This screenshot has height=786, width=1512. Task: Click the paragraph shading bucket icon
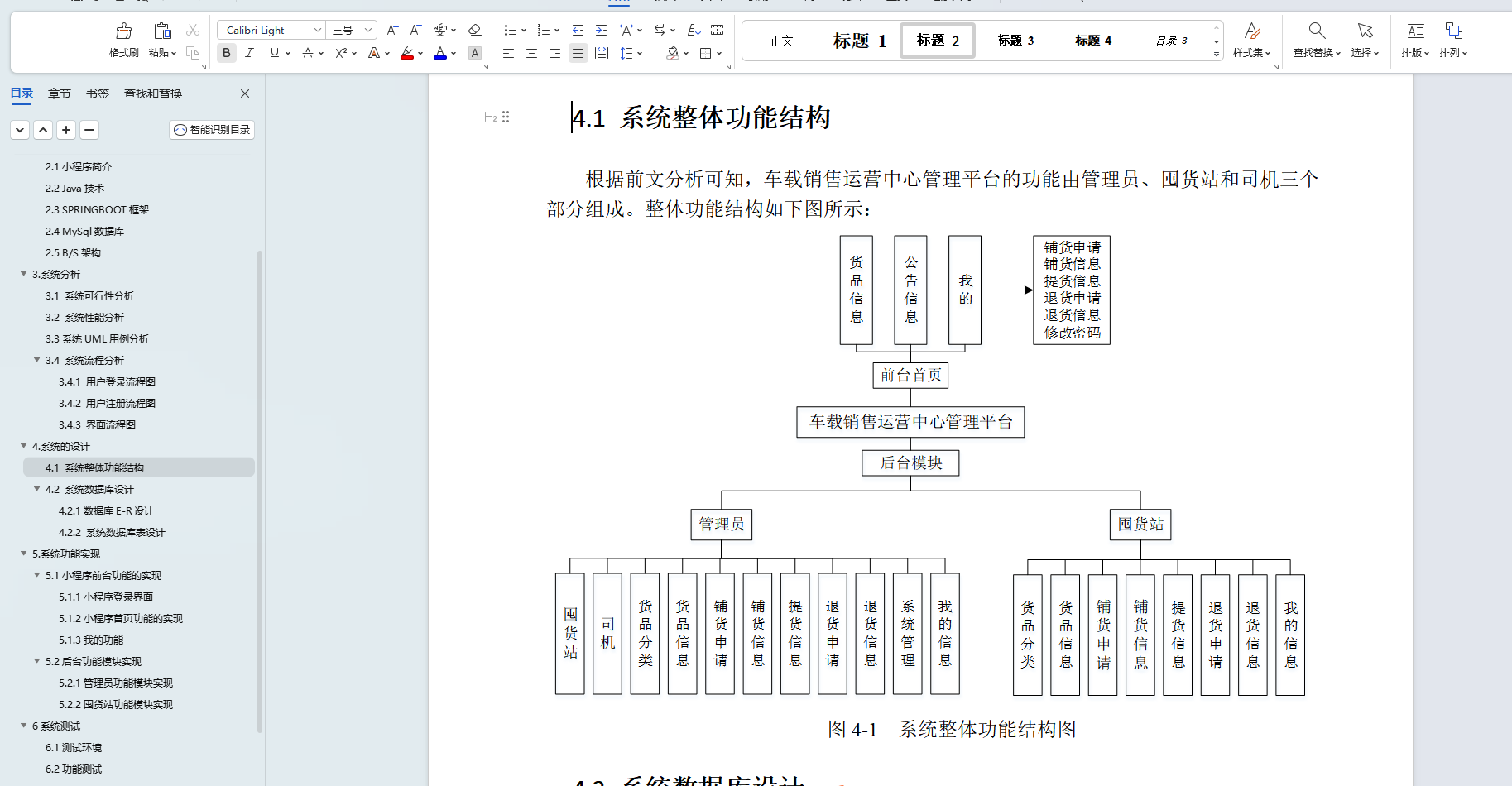673,53
